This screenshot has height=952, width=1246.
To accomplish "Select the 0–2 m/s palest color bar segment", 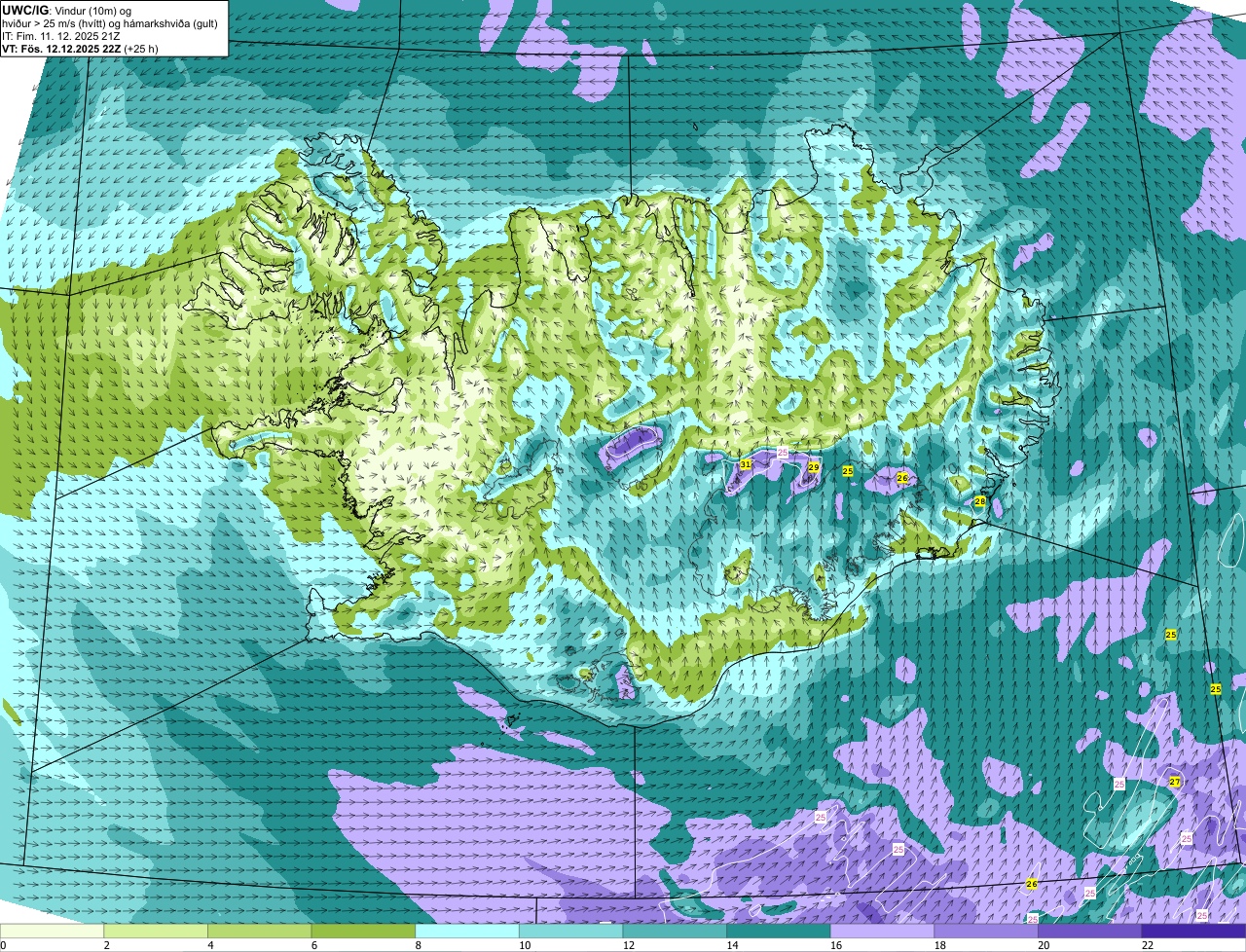I will pyautogui.click(x=53, y=931).
